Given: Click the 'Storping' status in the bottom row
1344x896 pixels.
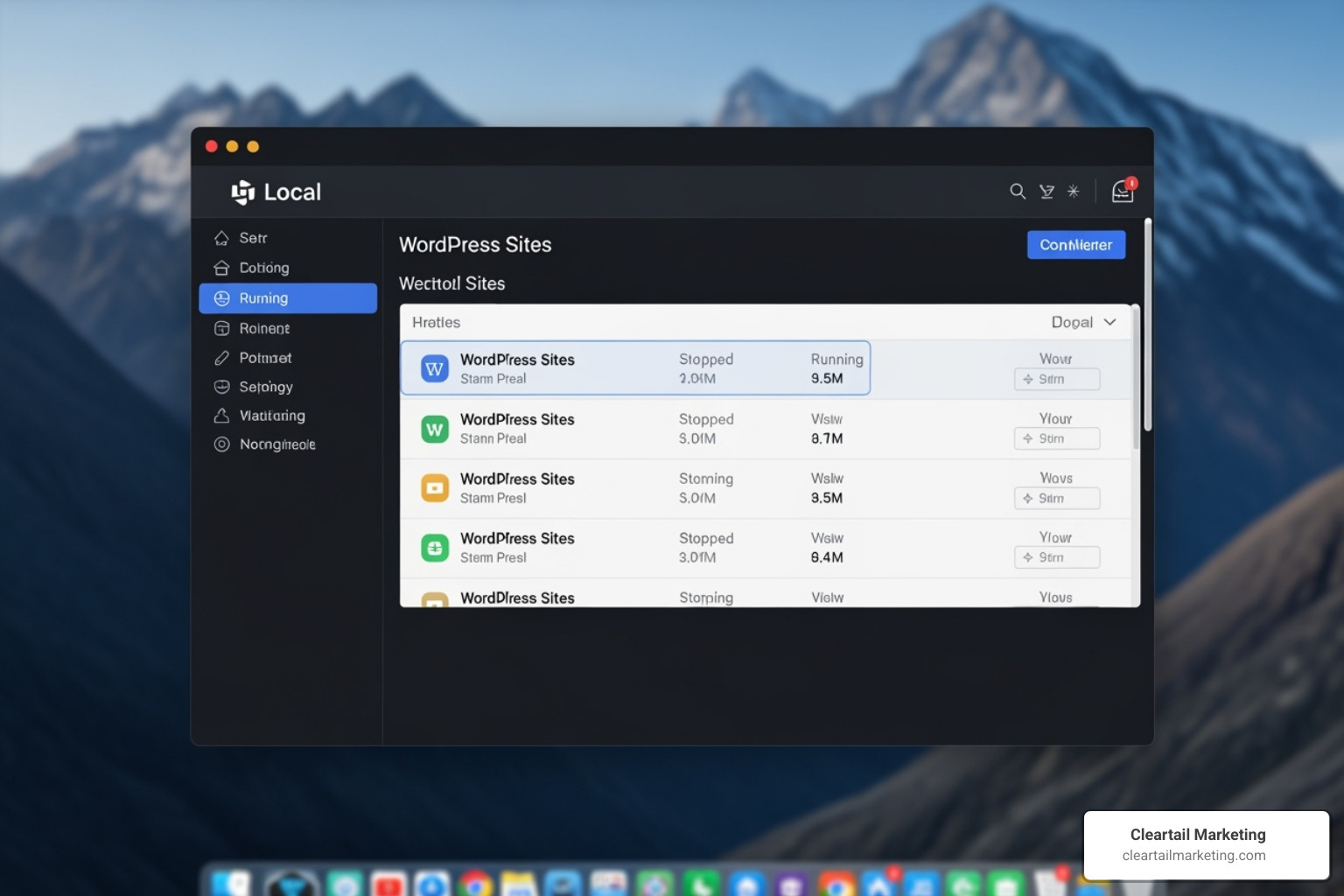Looking at the screenshot, I should [x=706, y=598].
